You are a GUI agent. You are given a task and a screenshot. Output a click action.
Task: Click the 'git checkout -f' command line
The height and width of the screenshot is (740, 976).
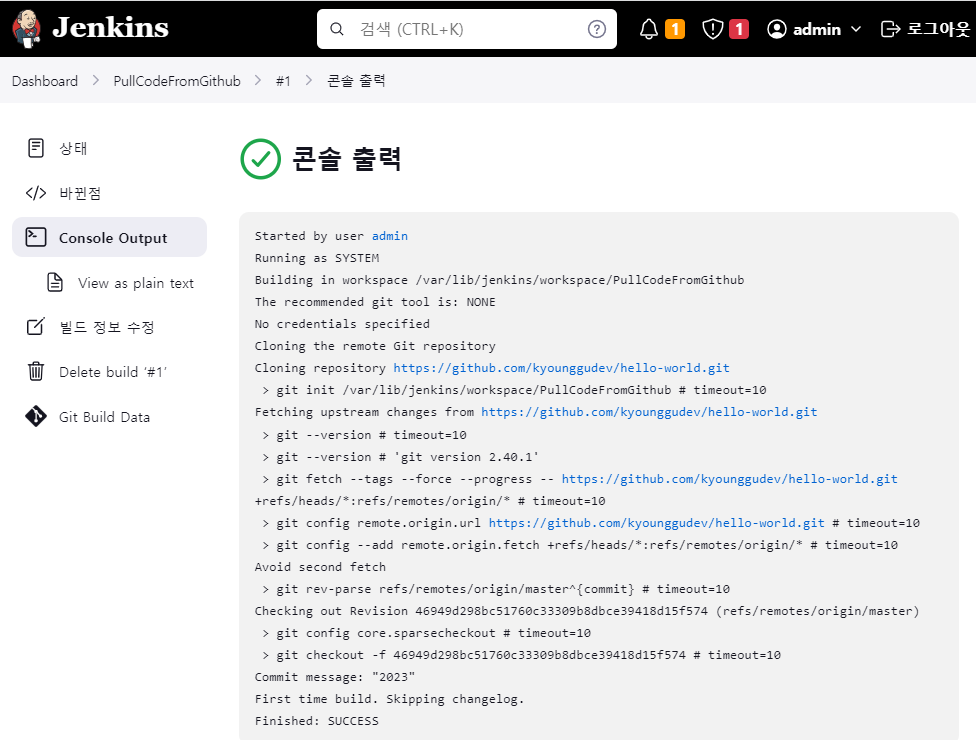point(522,655)
